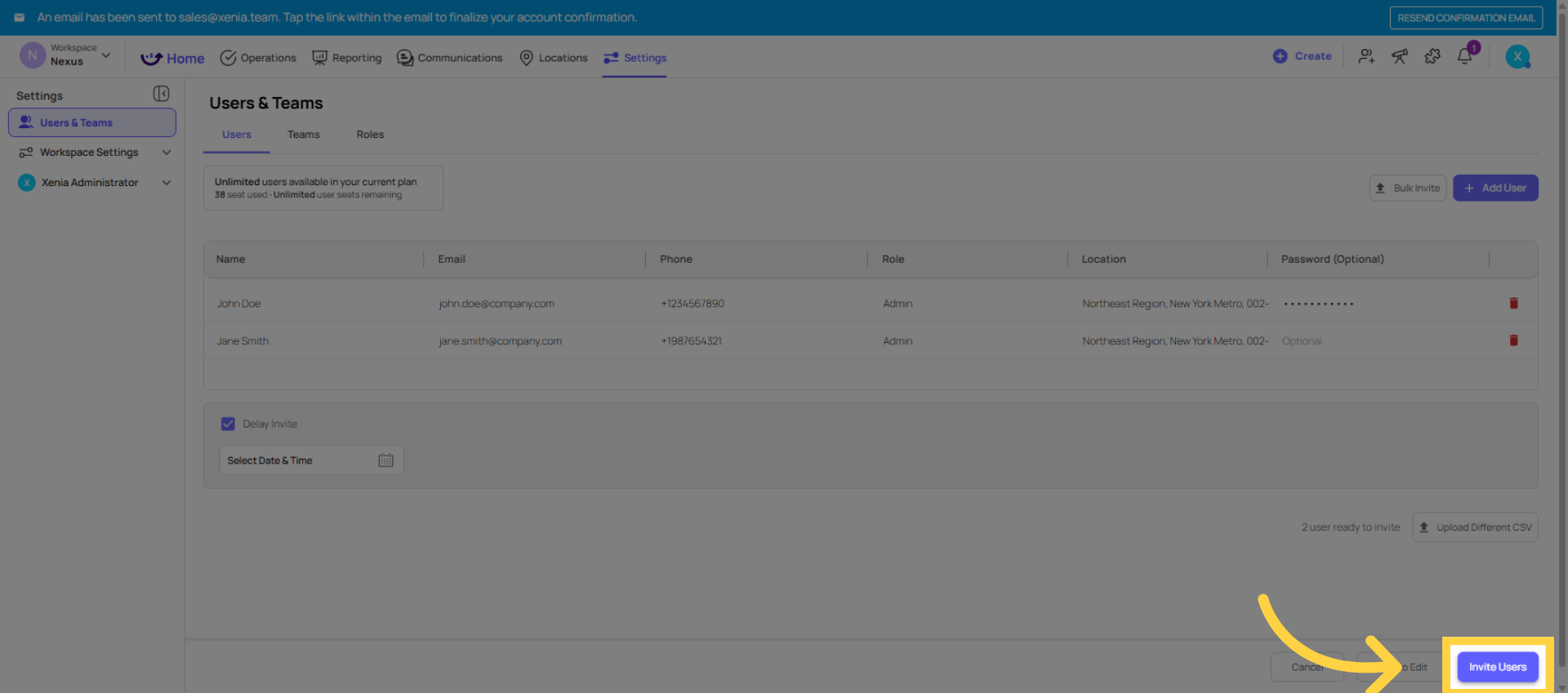Uncheck the Delay Invite checkbox
This screenshot has height=693, width=1568.
pos(228,424)
